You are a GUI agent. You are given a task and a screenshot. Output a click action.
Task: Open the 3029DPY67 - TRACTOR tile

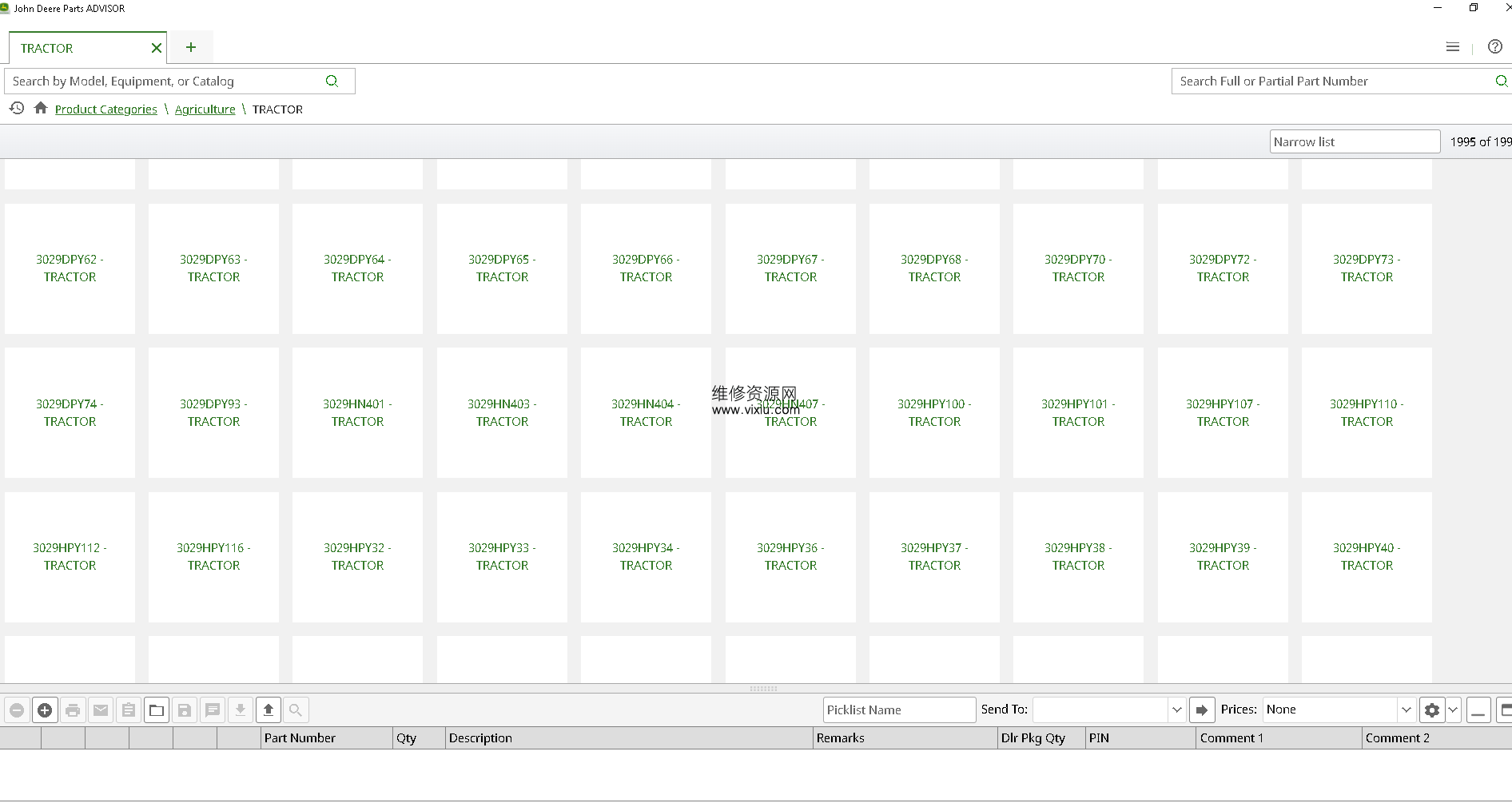790,268
